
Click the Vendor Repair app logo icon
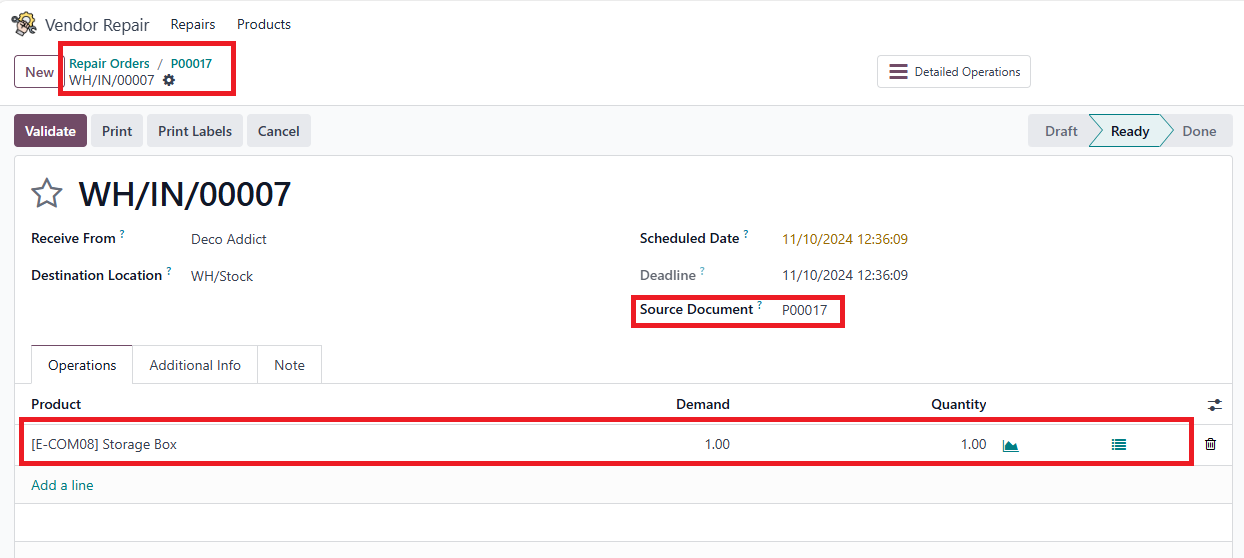pyautogui.click(x=24, y=24)
